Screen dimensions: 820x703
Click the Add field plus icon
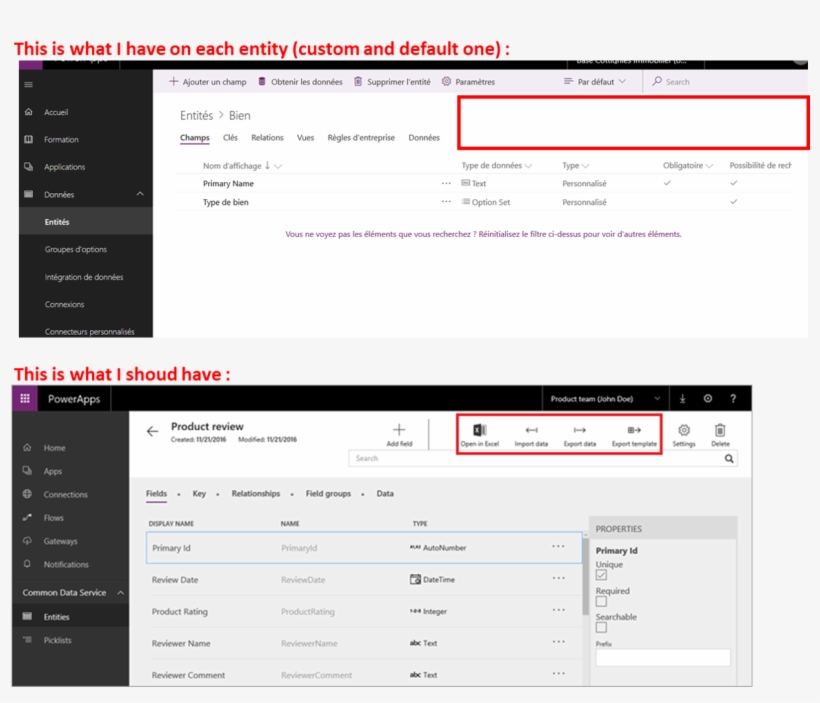pos(399,429)
